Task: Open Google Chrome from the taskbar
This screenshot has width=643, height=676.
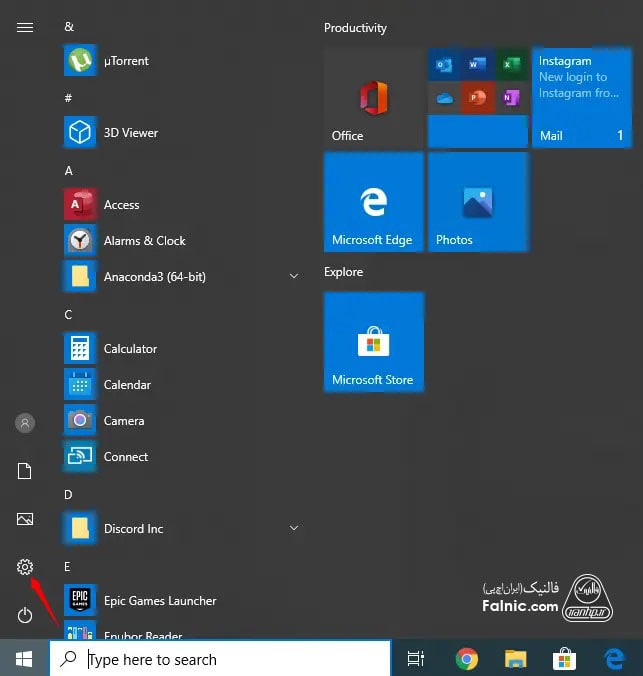Action: (466, 658)
